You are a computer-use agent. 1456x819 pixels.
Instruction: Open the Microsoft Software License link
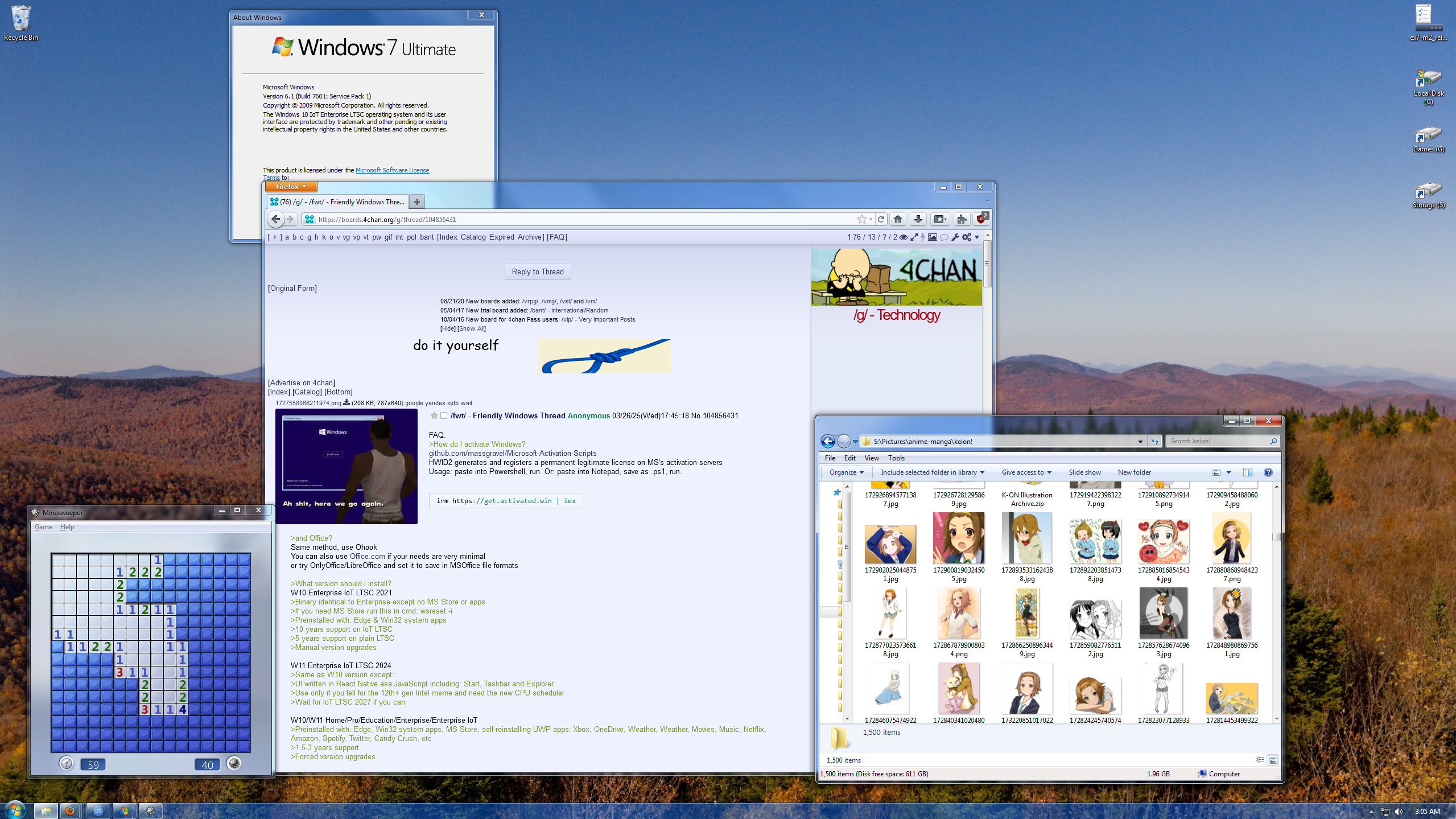[392, 170]
